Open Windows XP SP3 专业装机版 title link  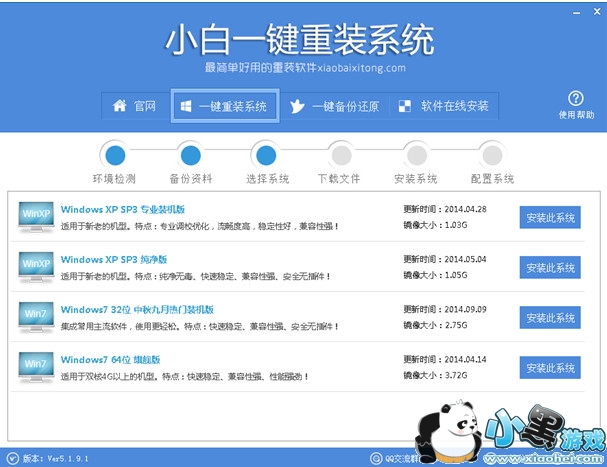click(123, 209)
